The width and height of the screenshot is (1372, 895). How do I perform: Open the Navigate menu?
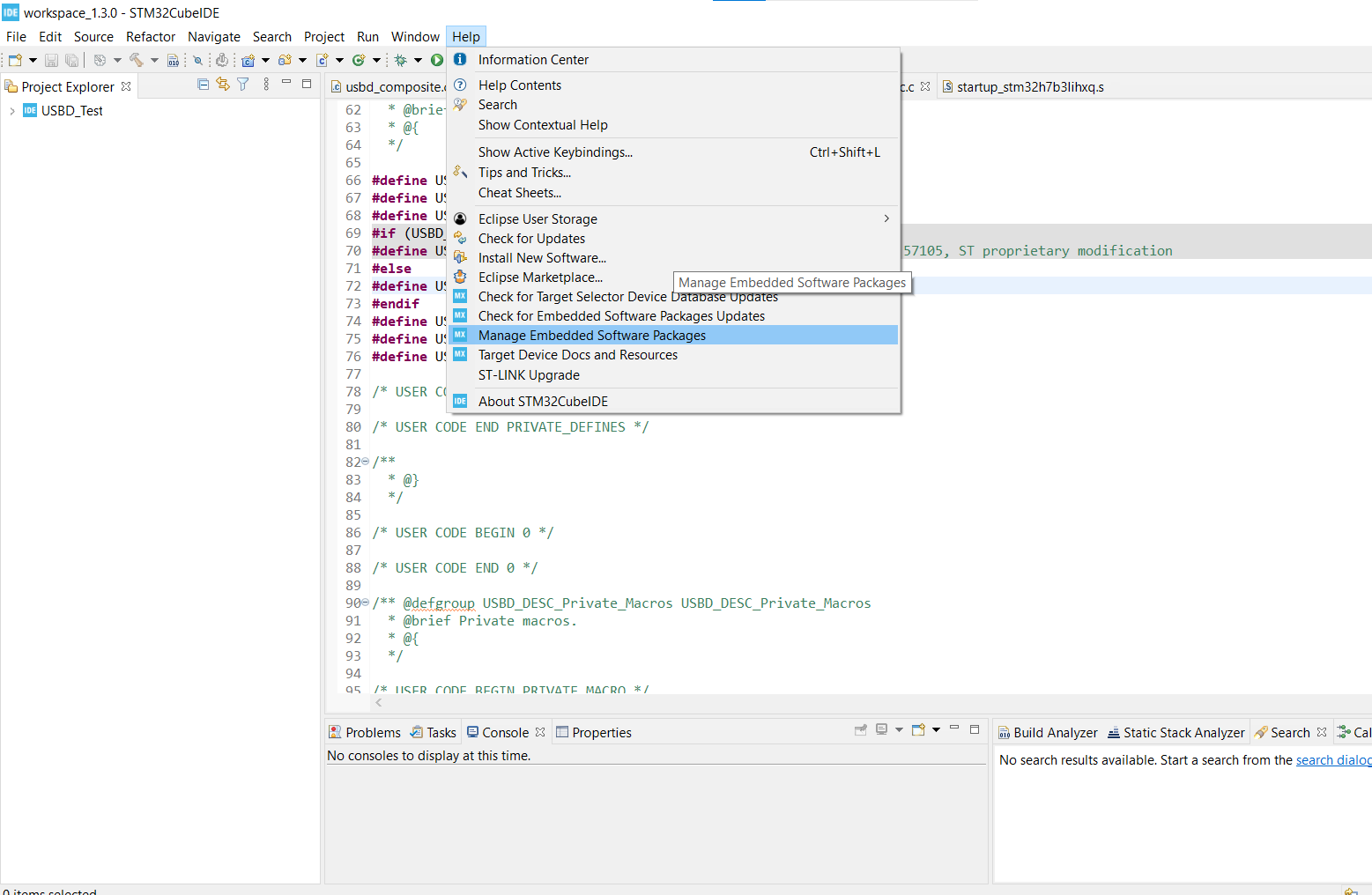[214, 37]
